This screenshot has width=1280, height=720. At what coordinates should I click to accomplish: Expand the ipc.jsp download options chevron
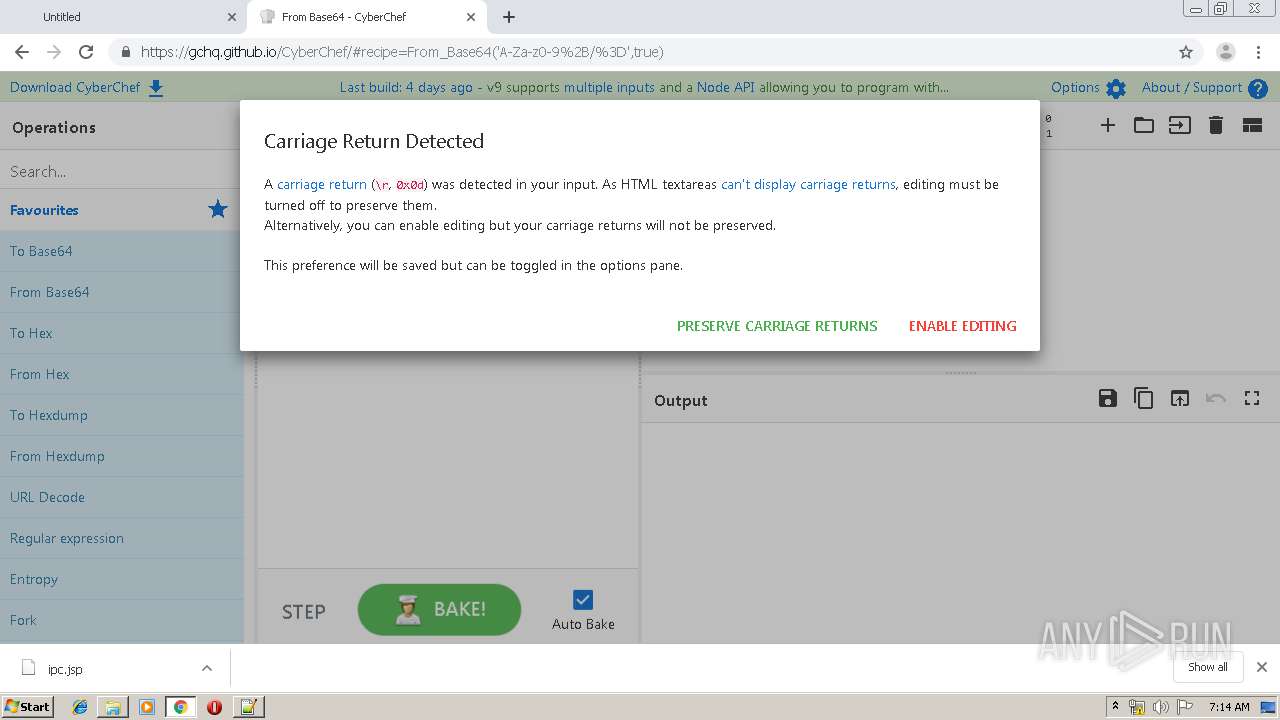click(207, 668)
